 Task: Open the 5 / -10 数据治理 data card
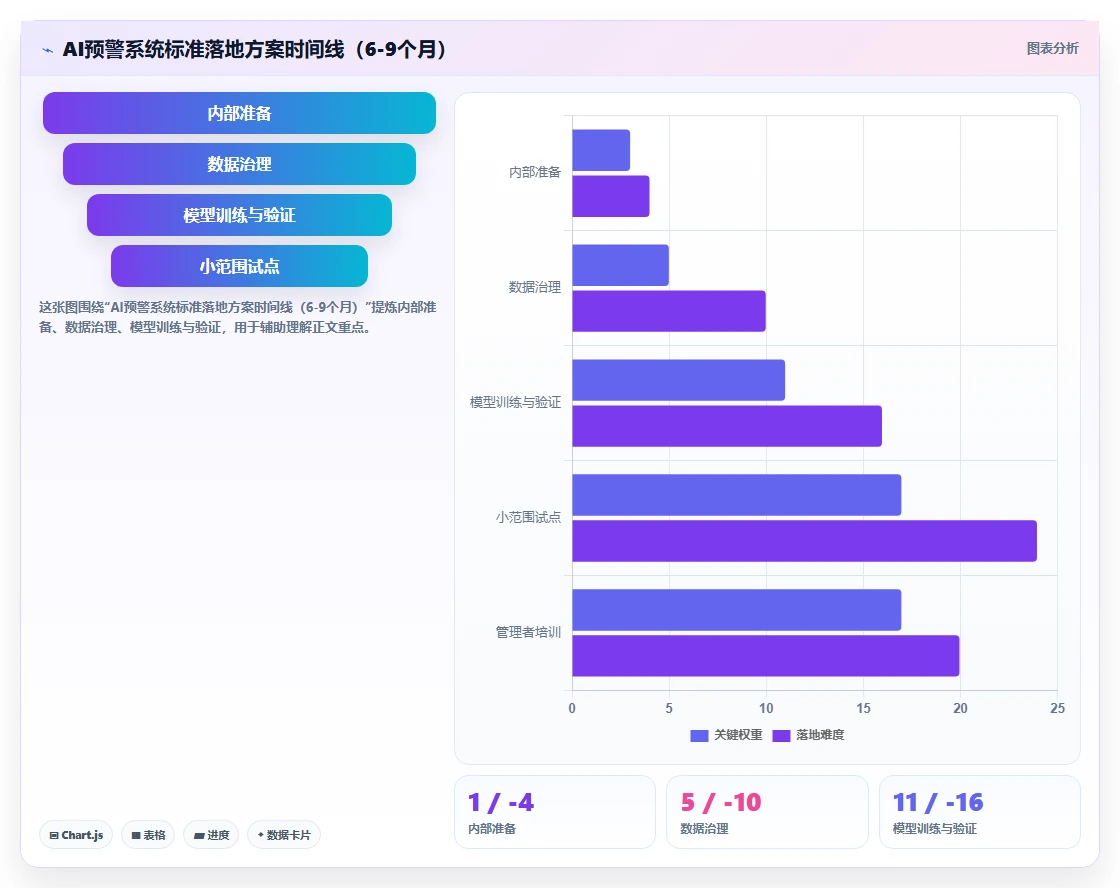pyautogui.click(x=767, y=812)
